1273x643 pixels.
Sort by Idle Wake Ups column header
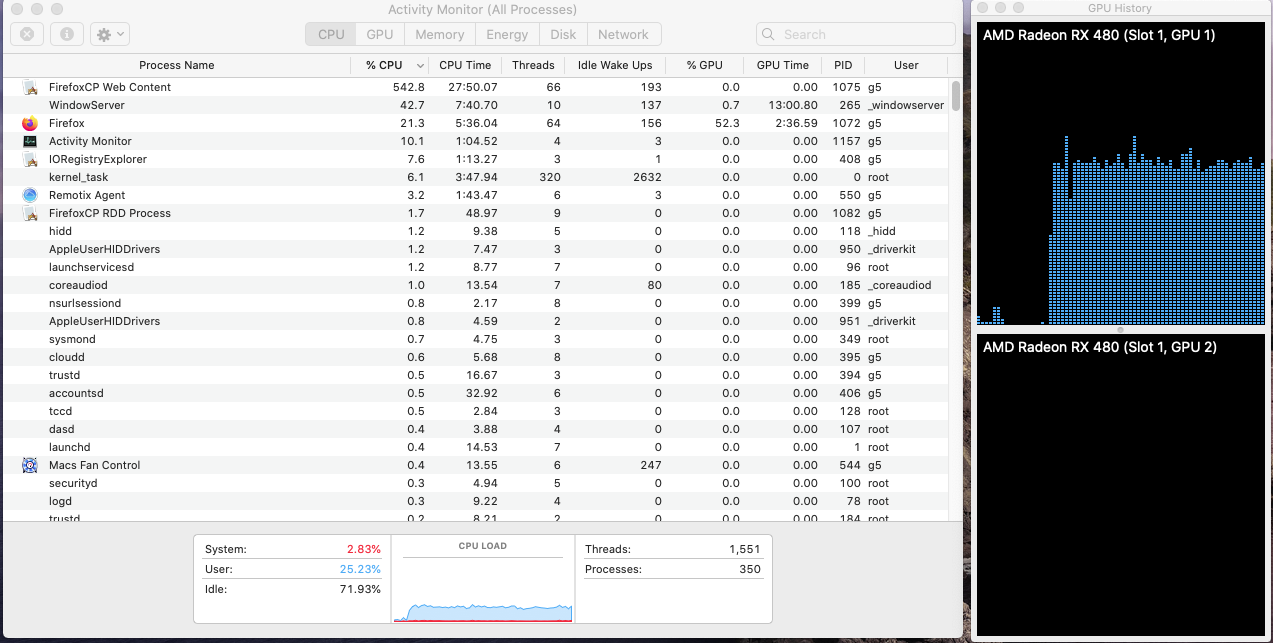click(615, 65)
